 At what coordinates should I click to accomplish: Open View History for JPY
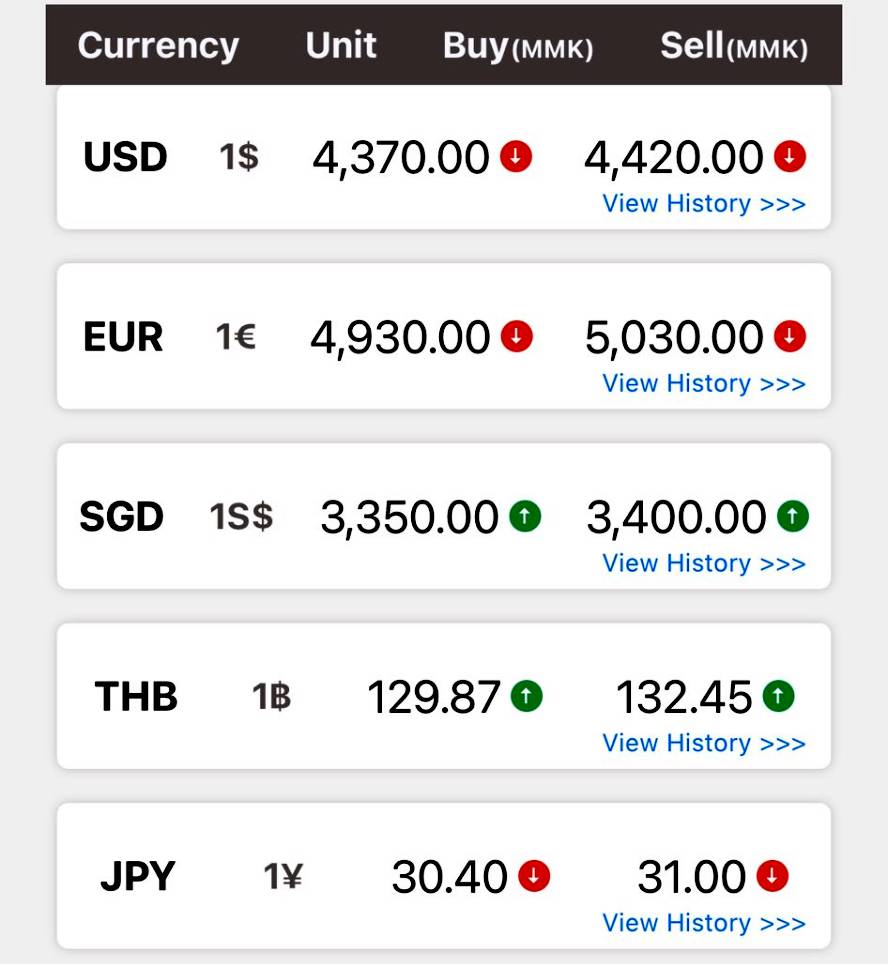(x=704, y=924)
